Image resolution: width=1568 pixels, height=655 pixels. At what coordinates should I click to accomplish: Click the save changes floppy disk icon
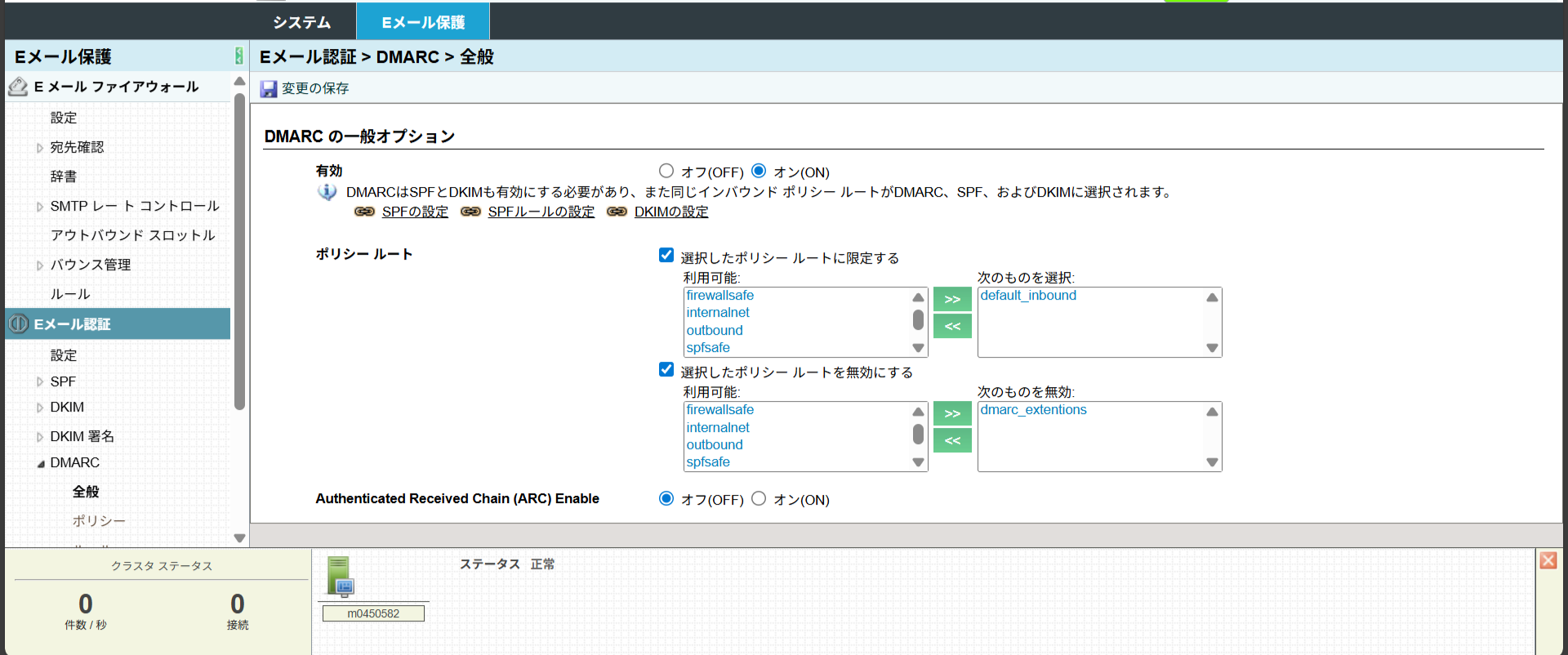[269, 89]
